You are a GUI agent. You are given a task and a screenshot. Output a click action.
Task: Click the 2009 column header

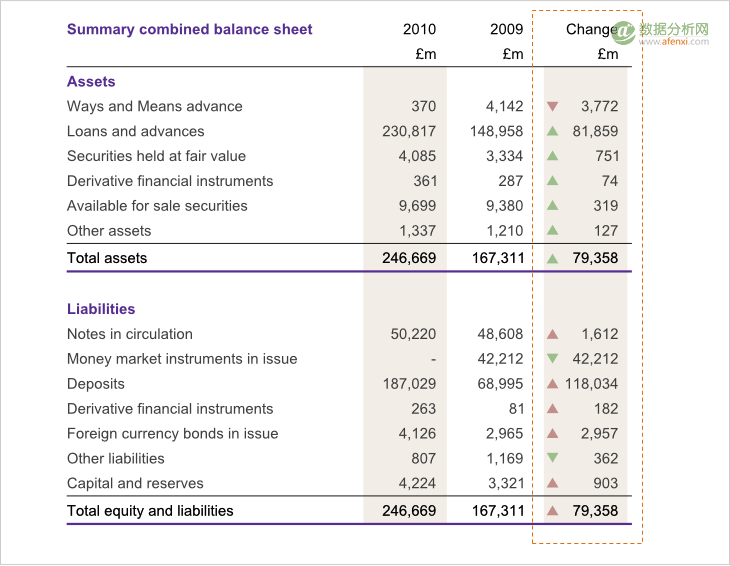(507, 29)
